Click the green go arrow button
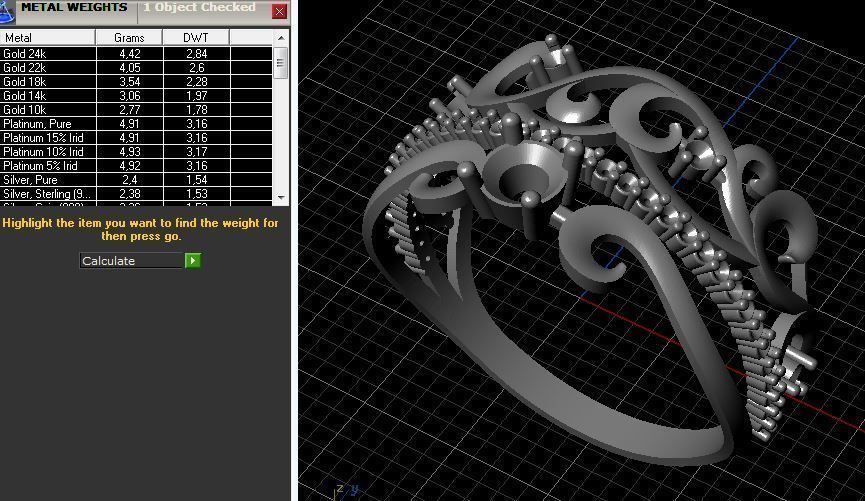This screenshot has height=501, width=865. (x=193, y=260)
